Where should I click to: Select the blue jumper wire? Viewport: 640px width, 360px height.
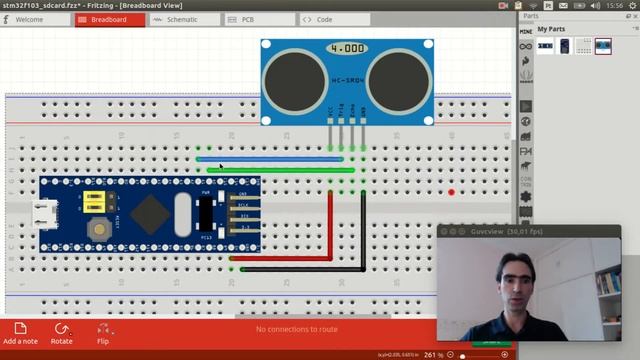click(269, 159)
